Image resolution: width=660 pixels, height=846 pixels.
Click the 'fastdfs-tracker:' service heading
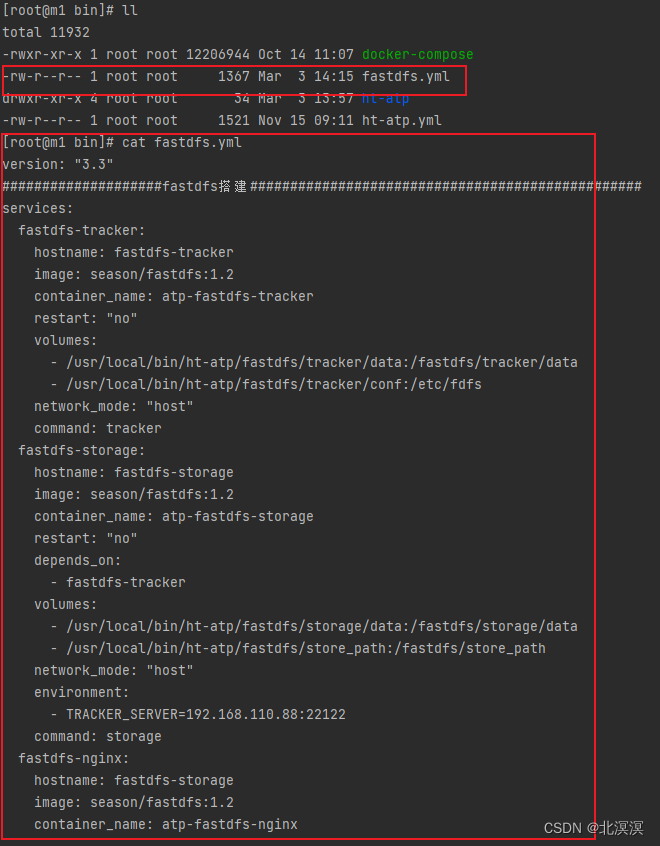[x=82, y=230]
